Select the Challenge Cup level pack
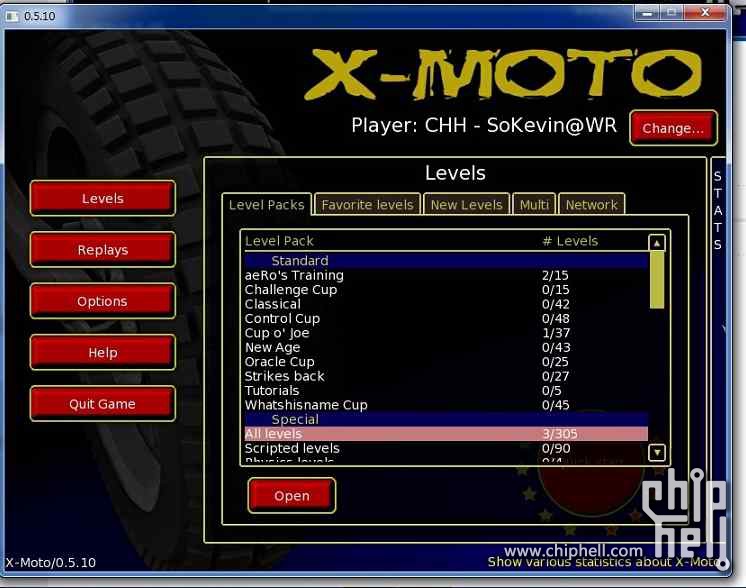The image size is (746, 588). click(x=446, y=289)
